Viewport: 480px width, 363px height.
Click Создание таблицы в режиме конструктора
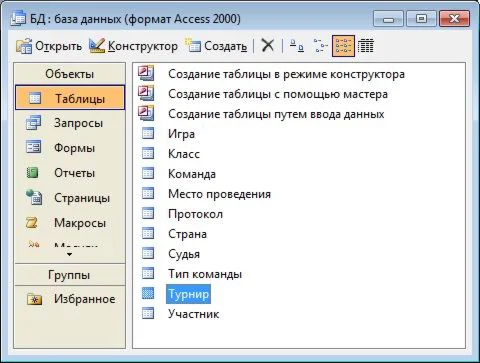click(286, 74)
